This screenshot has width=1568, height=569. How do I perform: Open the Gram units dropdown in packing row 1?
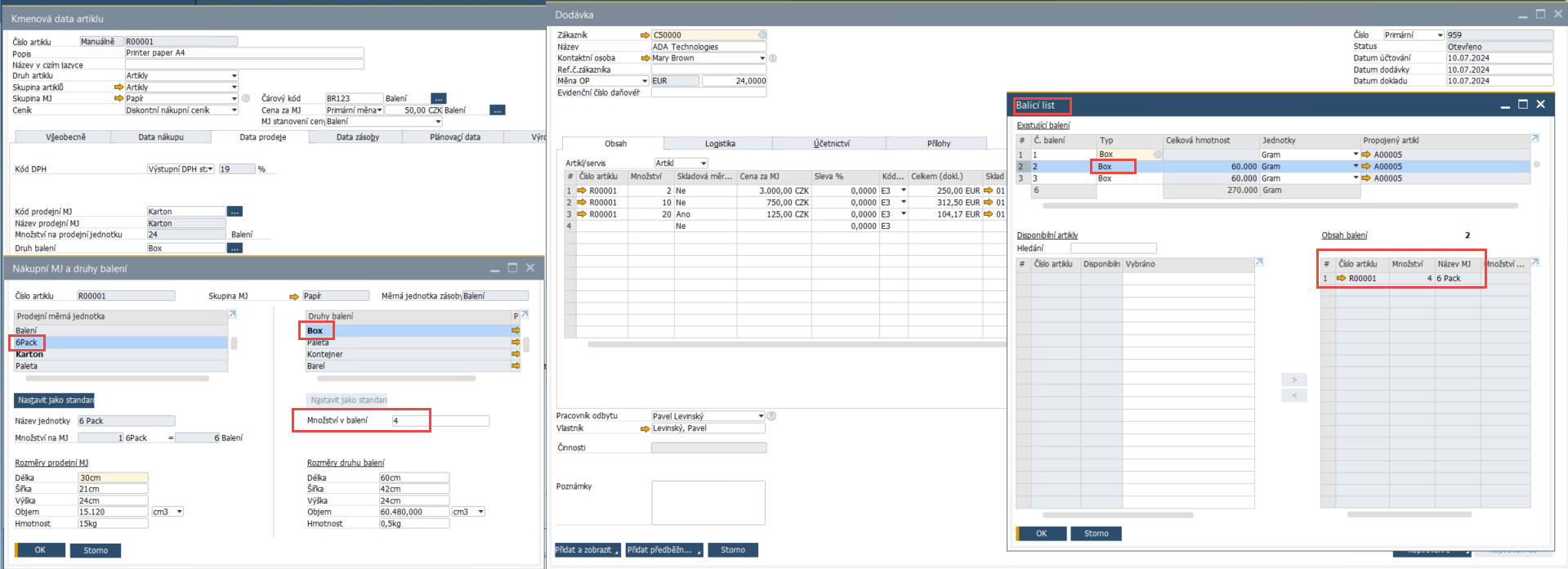point(1356,155)
